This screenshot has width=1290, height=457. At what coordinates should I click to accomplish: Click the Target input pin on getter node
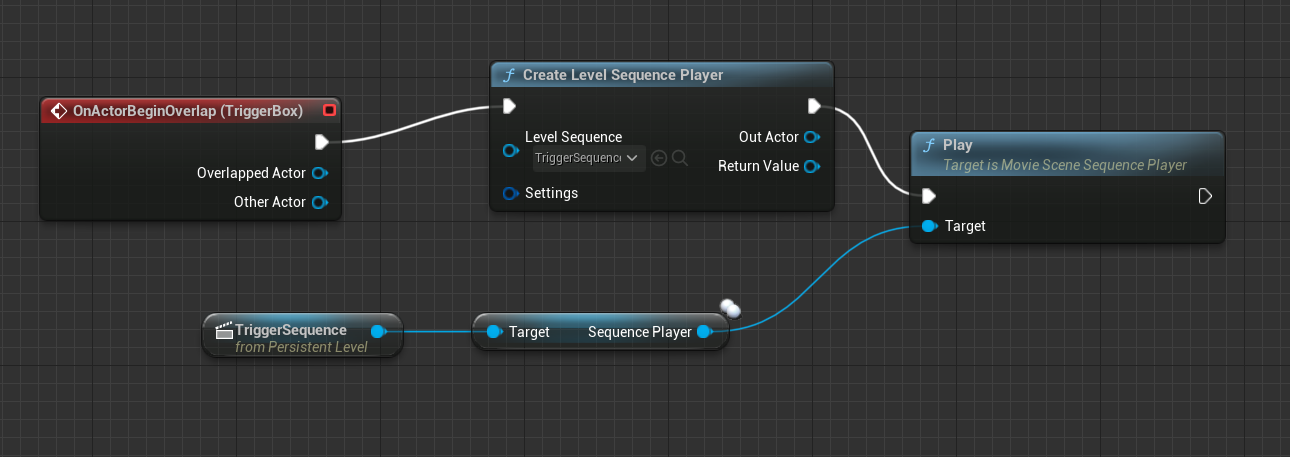point(493,332)
